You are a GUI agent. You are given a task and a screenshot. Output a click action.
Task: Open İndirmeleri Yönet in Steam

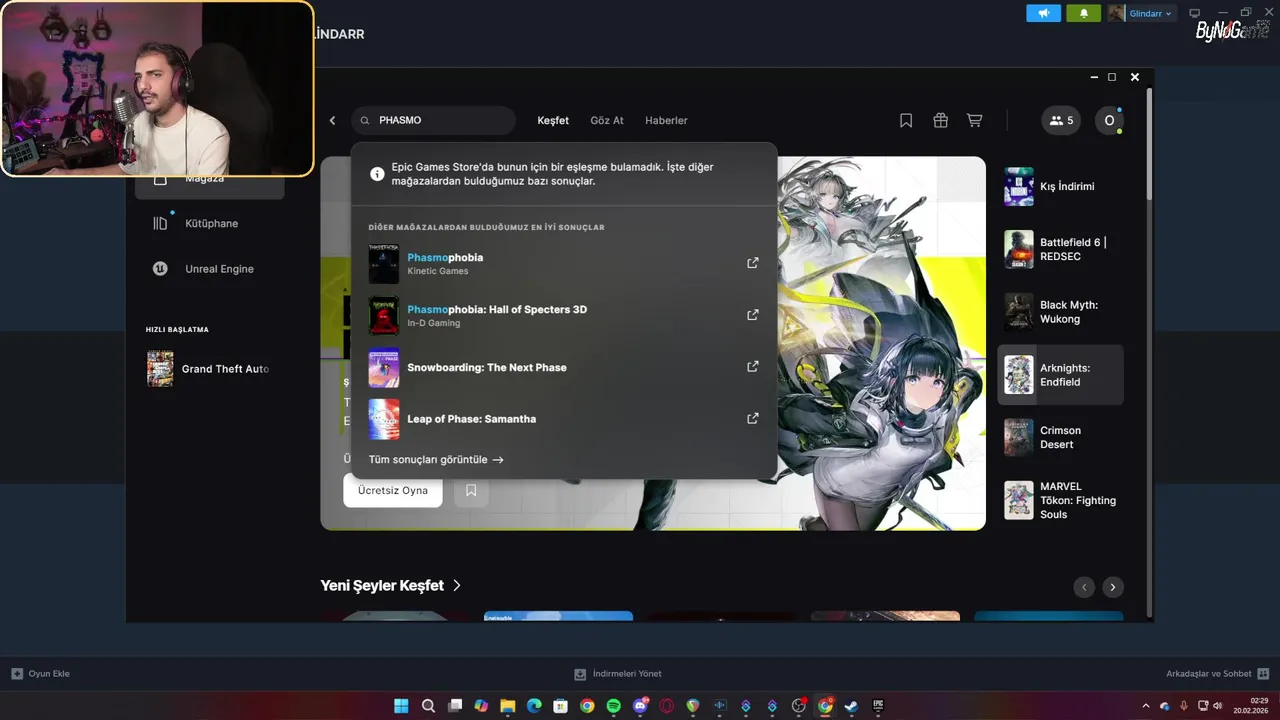click(x=618, y=674)
